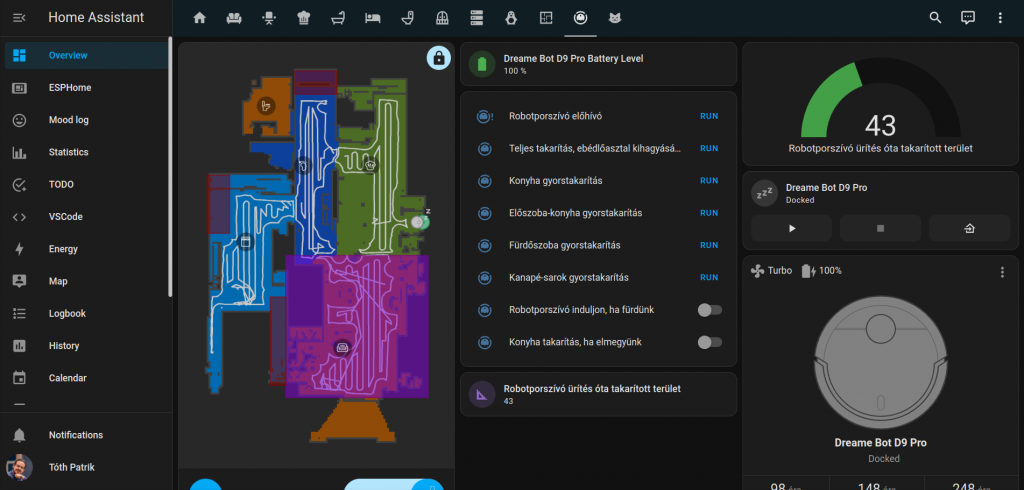The width and height of the screenshot is (1024, 490).
Task: Open the arched window tab
Action: [x=442, y=18]
